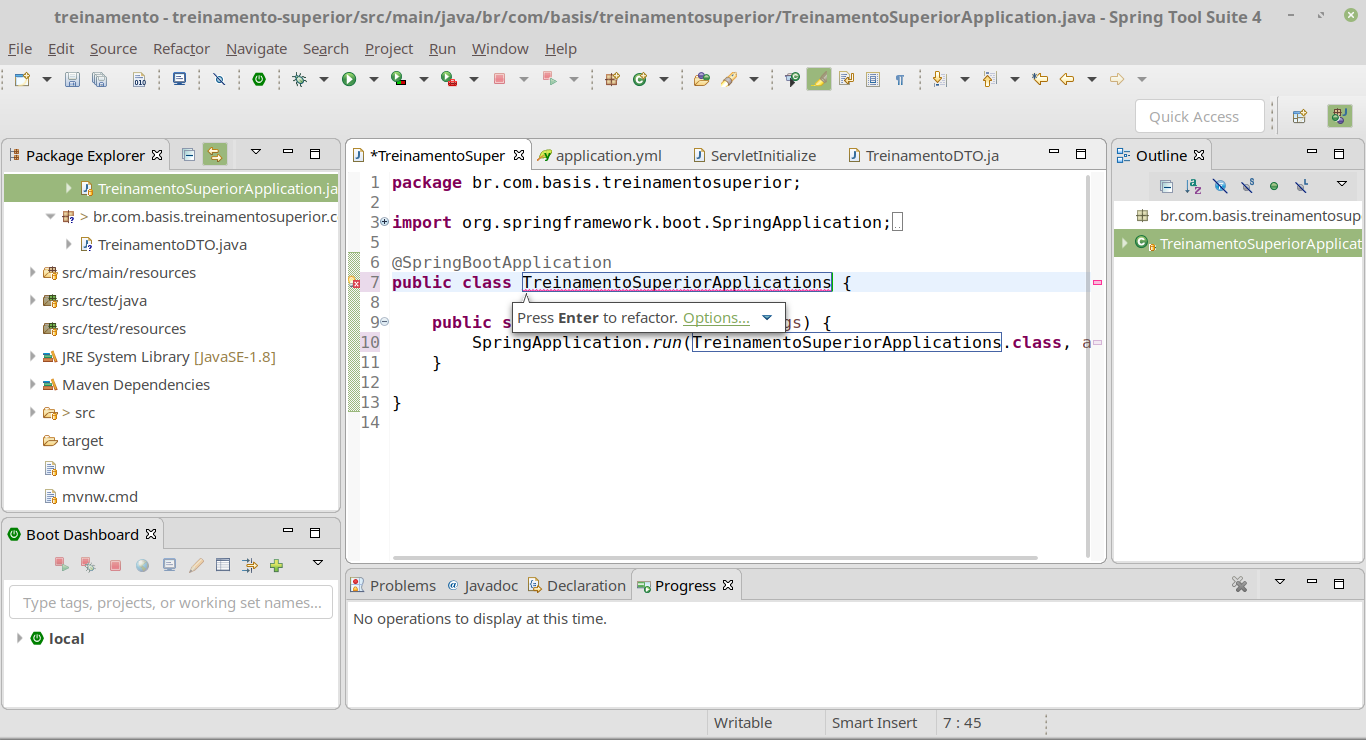
Task: Toggle Mark Occurrences highlighter in toolbar
Action: click(819, 79)
